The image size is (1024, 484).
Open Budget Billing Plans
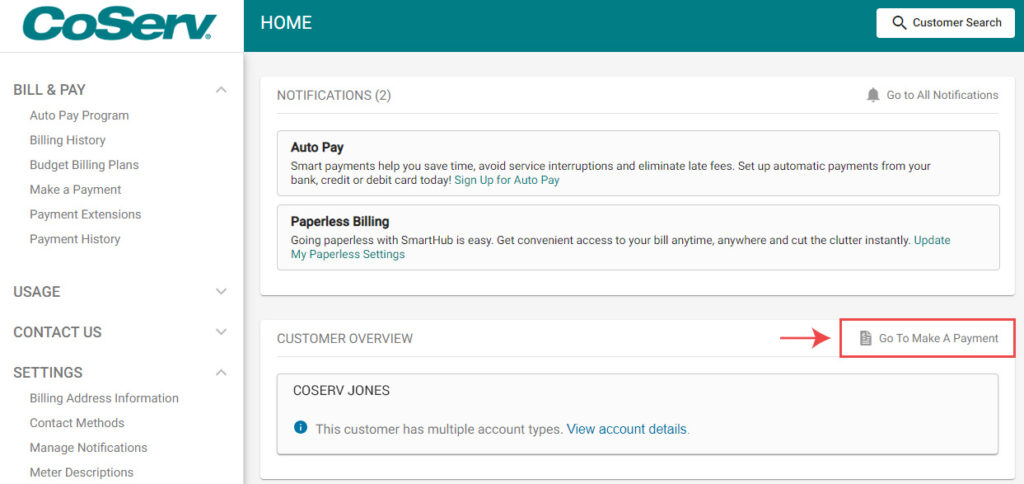(x=84, y=165)
